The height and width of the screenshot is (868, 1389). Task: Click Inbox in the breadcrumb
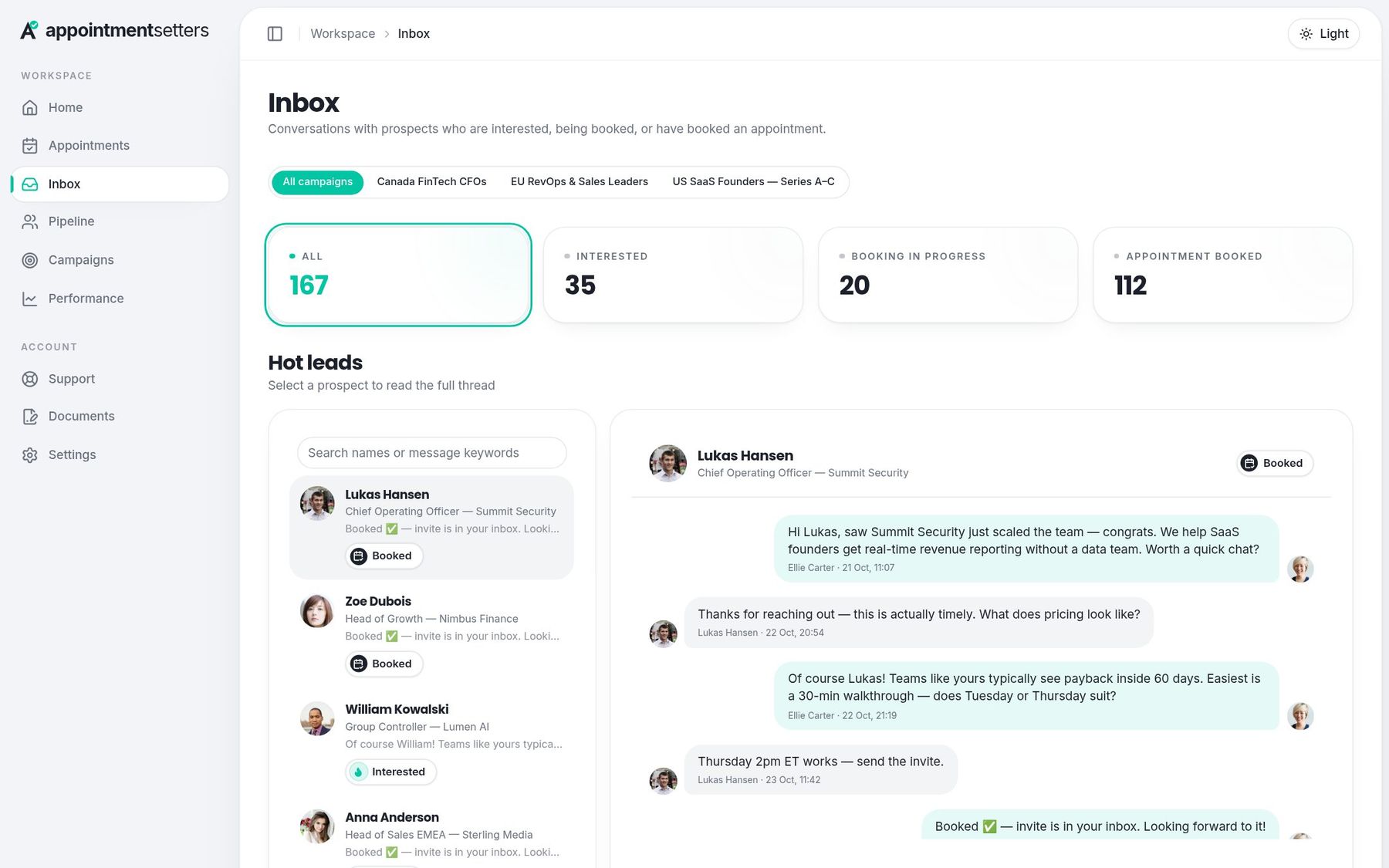pos(414,34)
